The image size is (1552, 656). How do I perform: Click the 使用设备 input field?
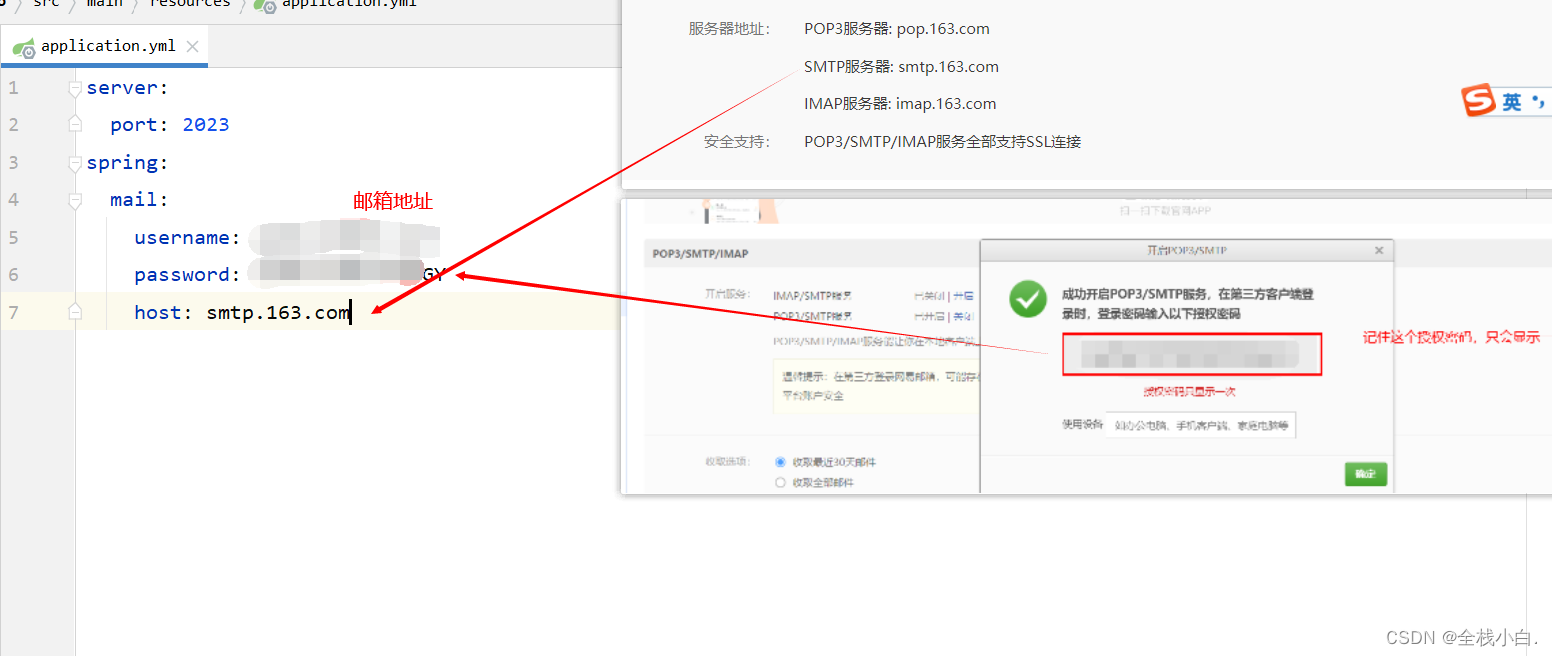pos(1201,426)
